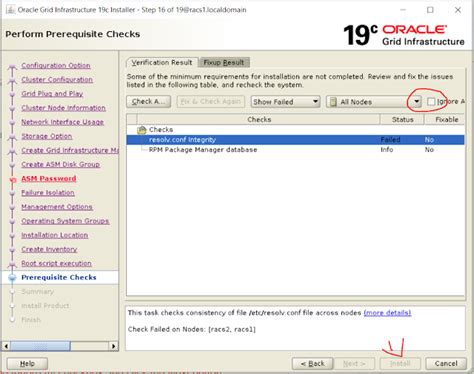Click 'Check Failed on Nodes' message text
This screenshot has height=374, width=474.
click(192, 329)
